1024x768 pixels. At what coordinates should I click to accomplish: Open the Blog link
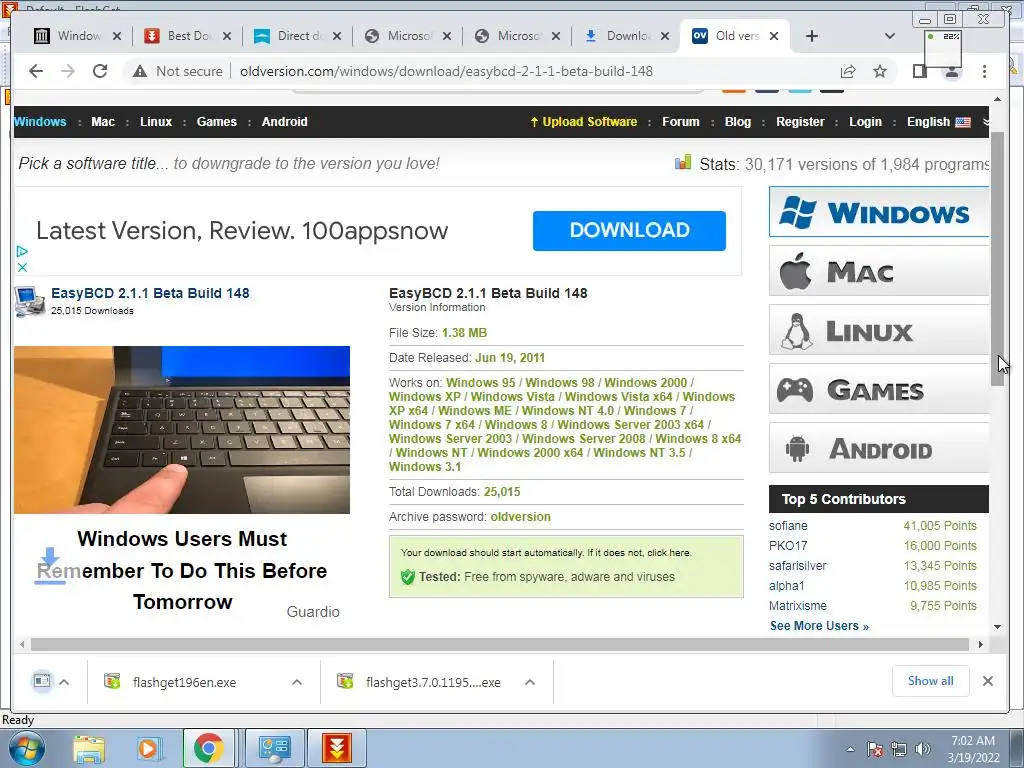pyautogui.click(x=738, y=121)
